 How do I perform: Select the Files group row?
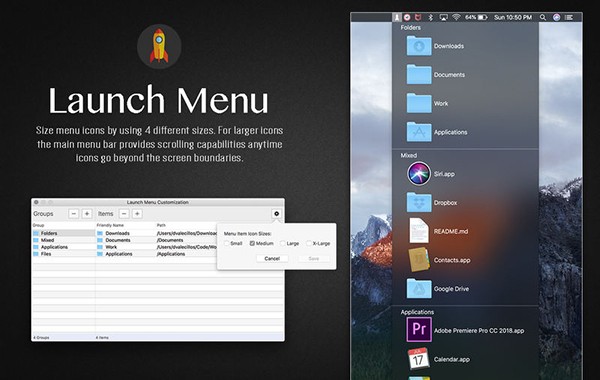coord(64,254)
